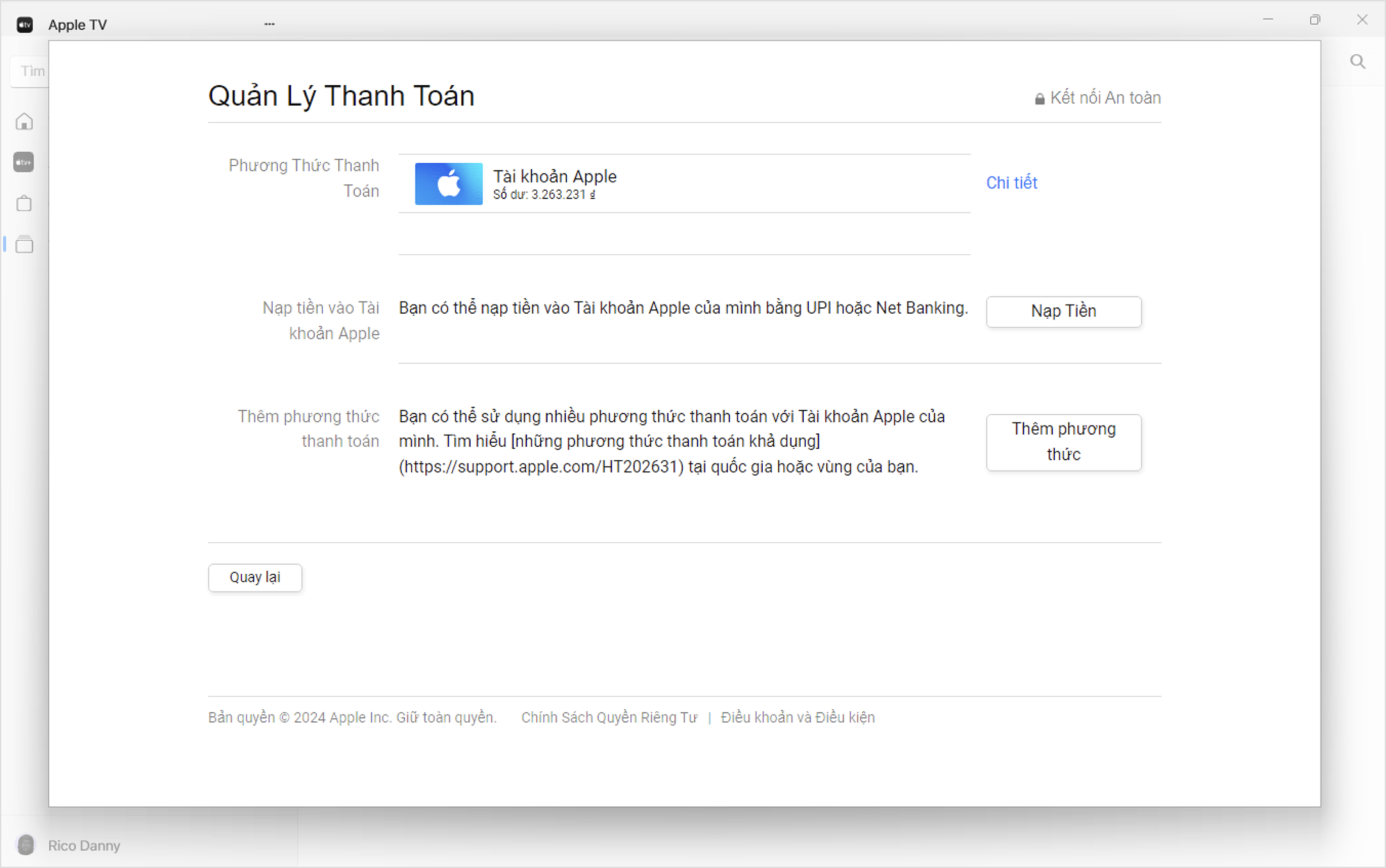Click the Thêm phương thức button
This screenshot has width=1386, height=868.
coord(1063,442)
